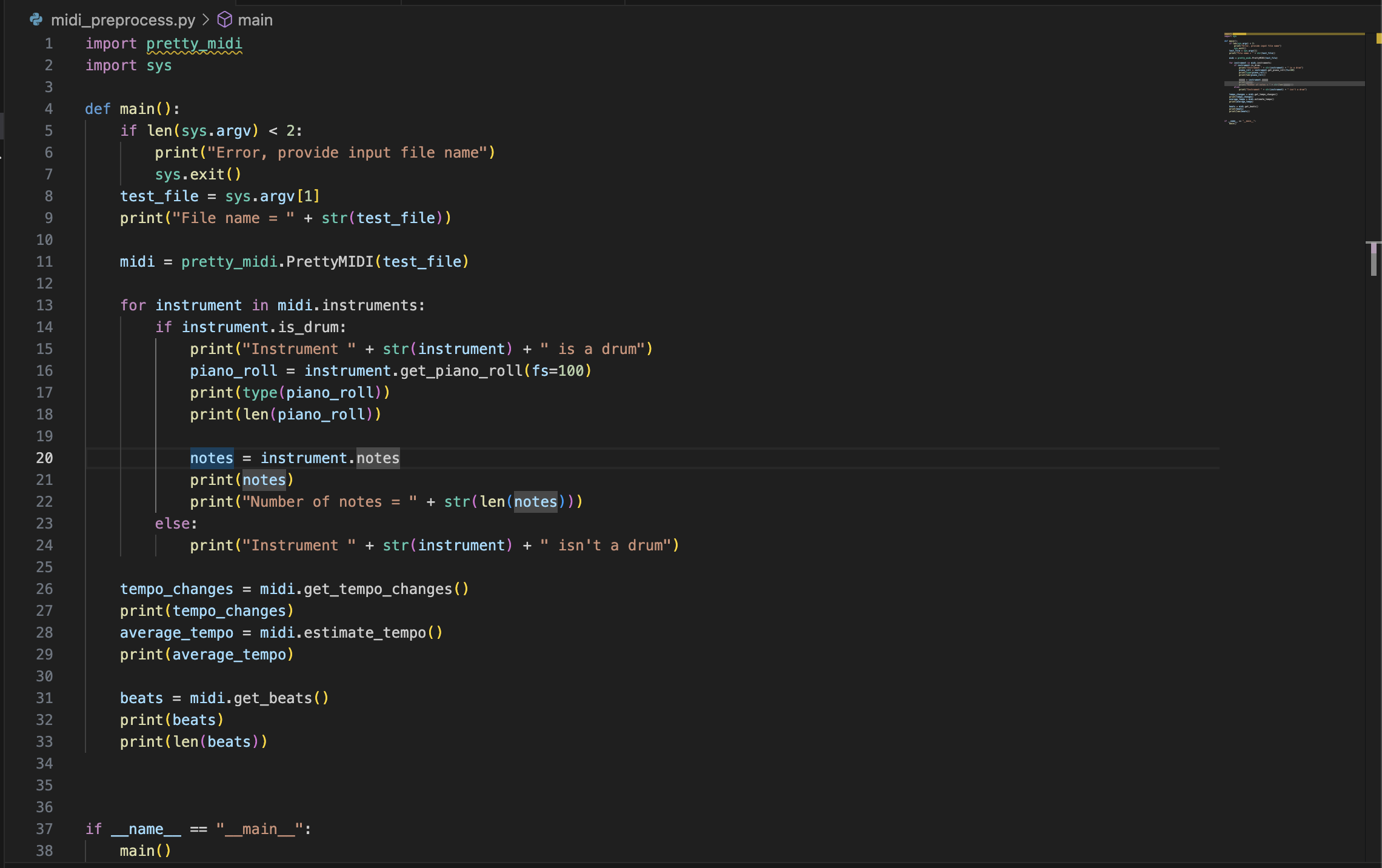Click the yellow warning marker in overview ruler
Image resolution: width=1382 pixels, height=868 pixels.
1378,38
